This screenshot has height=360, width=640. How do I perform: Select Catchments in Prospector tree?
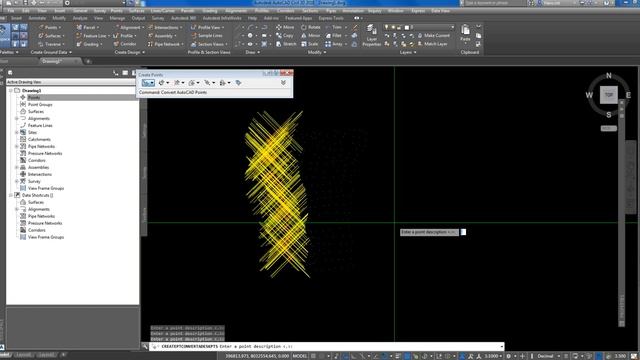pos(39,140)
